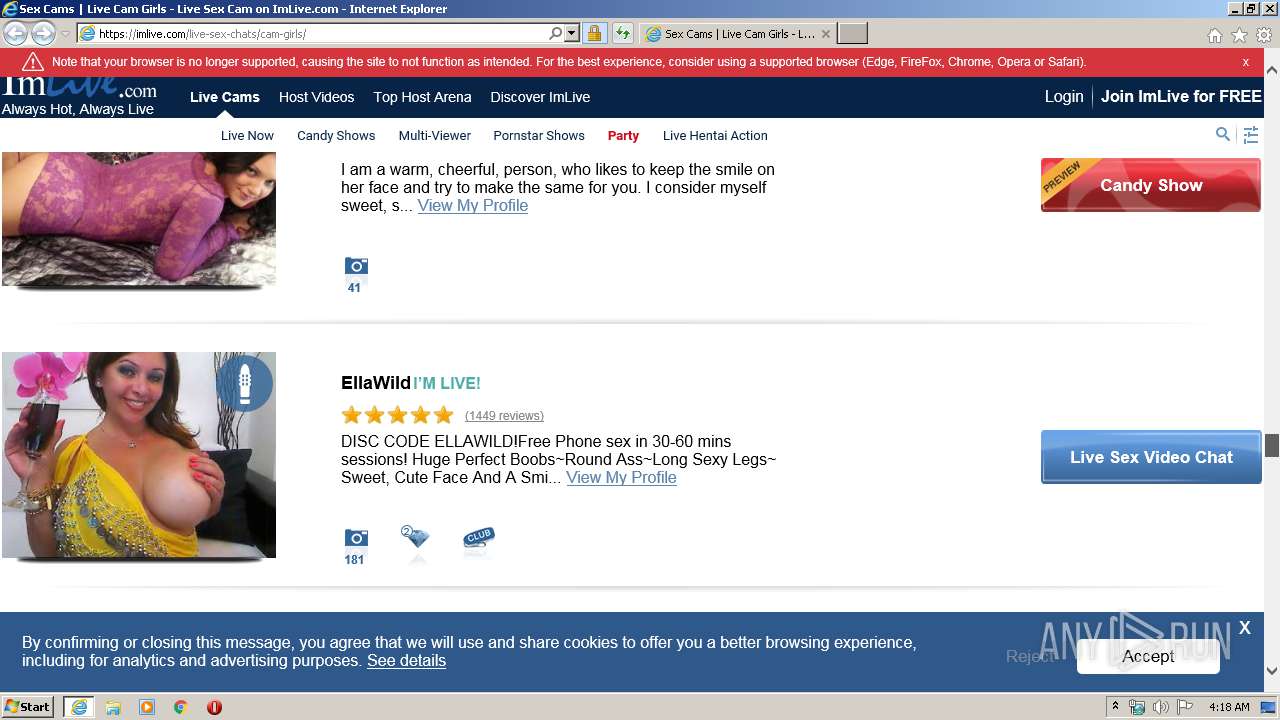
Task: Open the EllaWild host name
Action: click(376, 383)
